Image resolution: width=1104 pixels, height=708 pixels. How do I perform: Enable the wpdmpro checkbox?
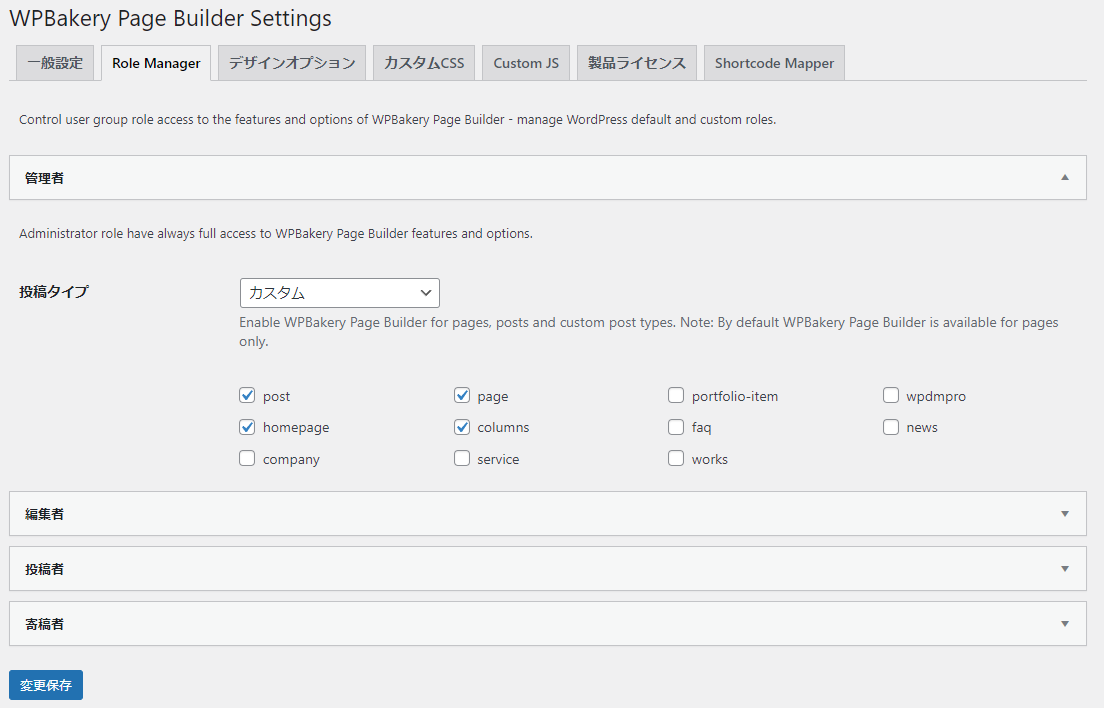[x=891, y=395]
